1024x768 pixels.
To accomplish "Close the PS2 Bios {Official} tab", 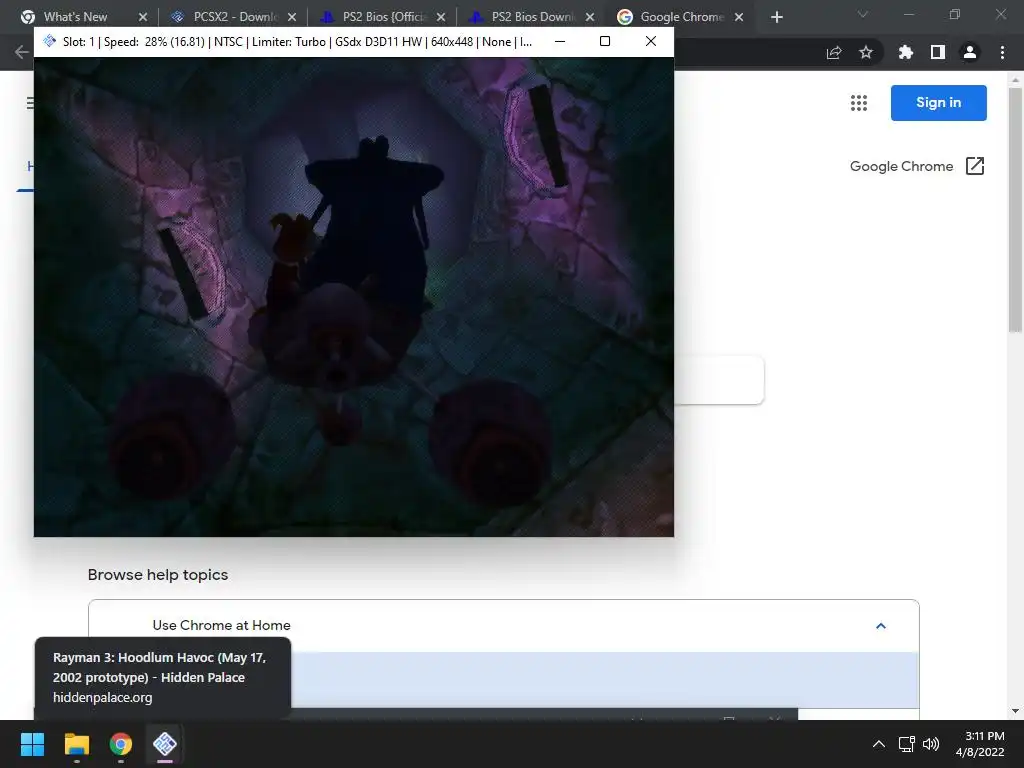I will (441, 17).
